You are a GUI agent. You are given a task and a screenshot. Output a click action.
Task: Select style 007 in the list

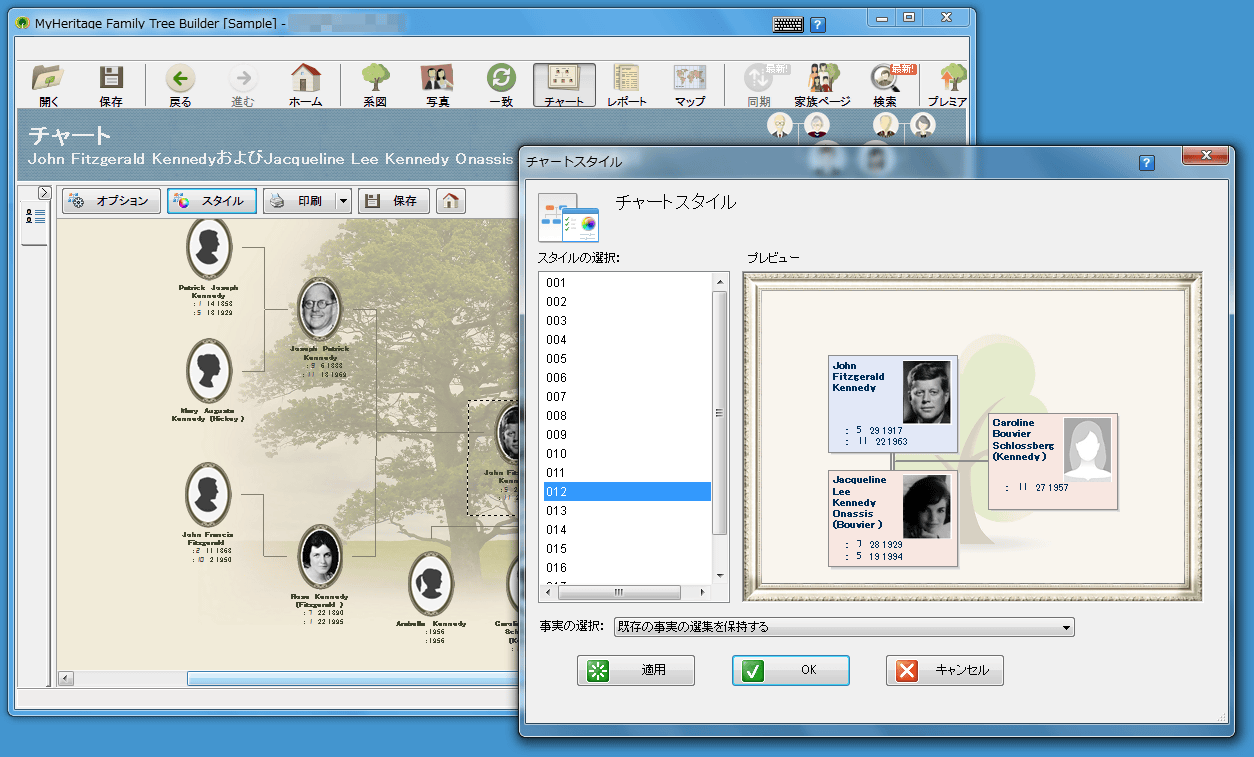point(626,397)
